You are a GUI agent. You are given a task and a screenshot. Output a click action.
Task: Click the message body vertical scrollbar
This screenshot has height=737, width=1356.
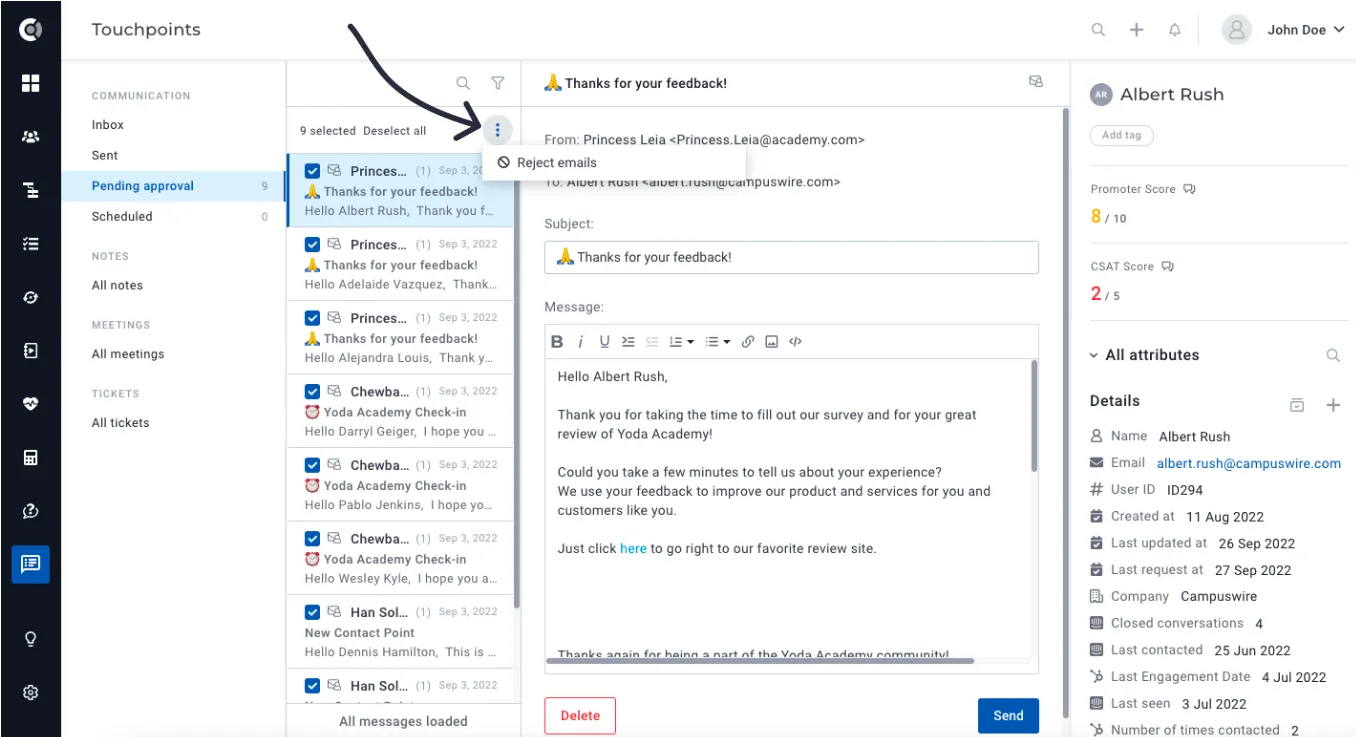tap(1034, 416)
